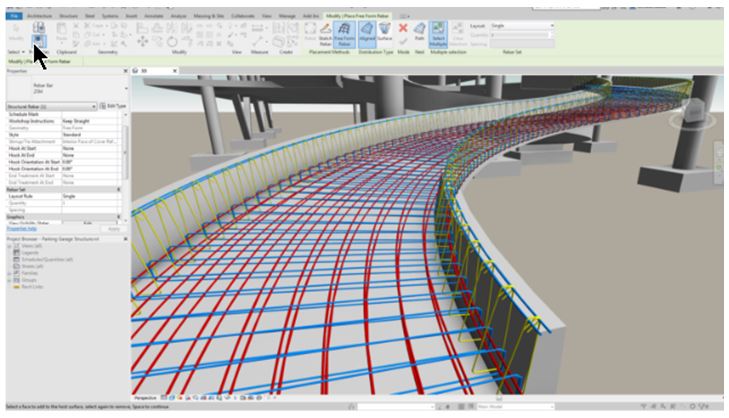
Task: Open the Layout dropdown set to Single
Action: click(522, 26)
